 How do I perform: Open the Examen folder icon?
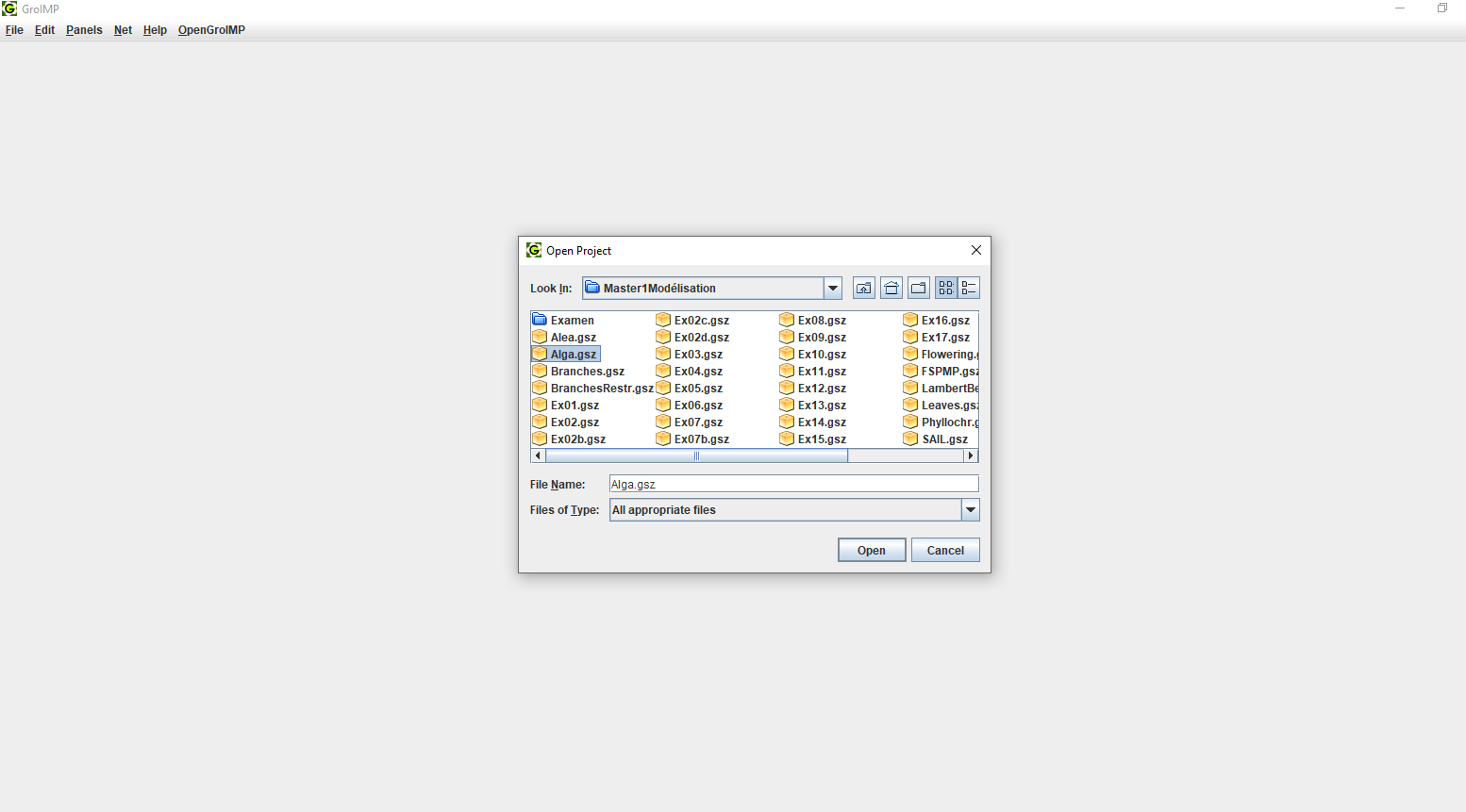(x=540, y=321)
